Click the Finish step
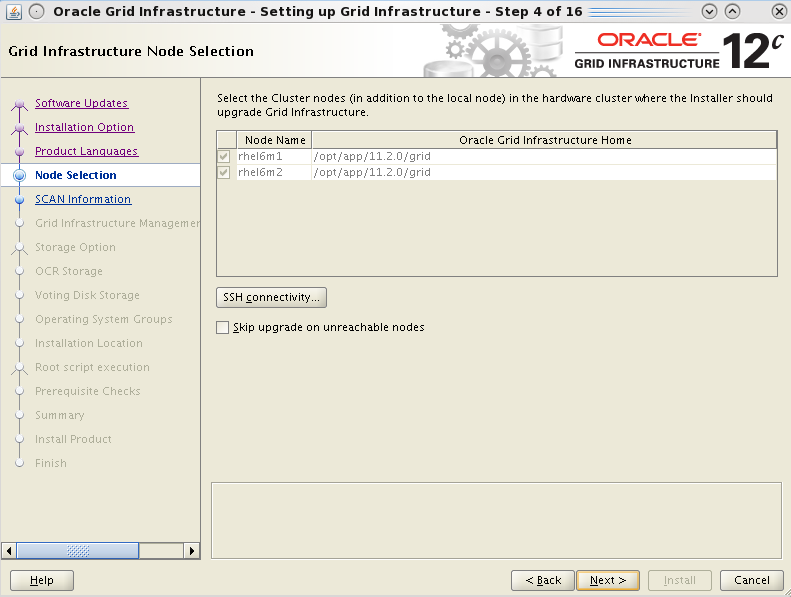 tap(50, 463)
